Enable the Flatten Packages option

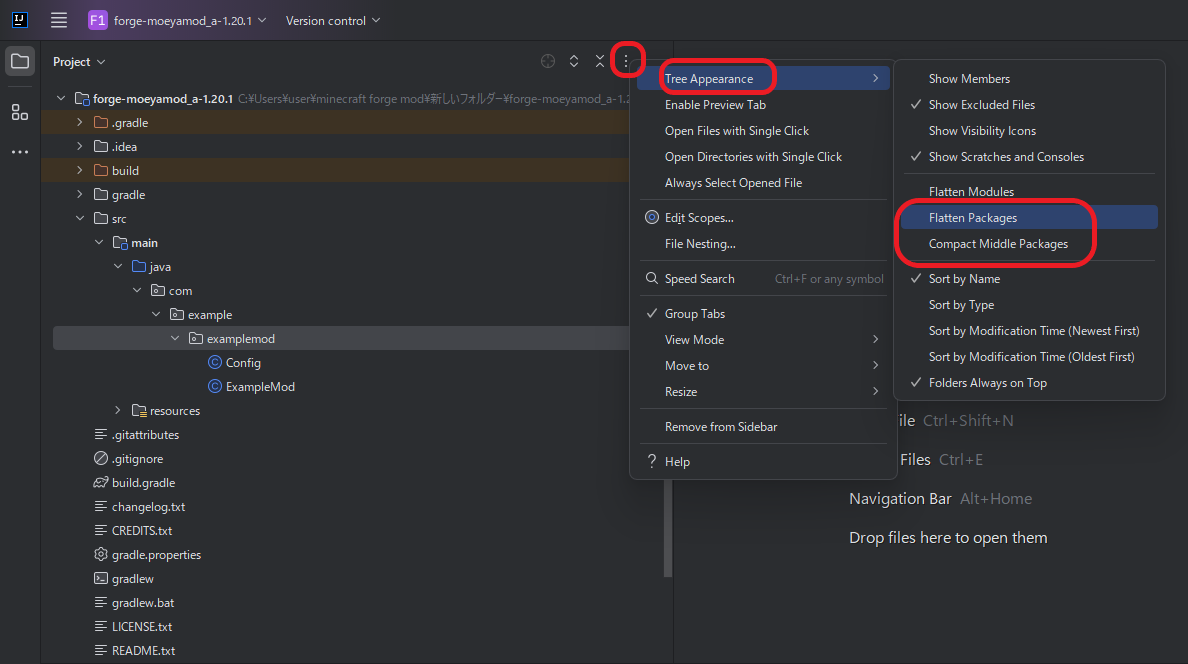972,218
